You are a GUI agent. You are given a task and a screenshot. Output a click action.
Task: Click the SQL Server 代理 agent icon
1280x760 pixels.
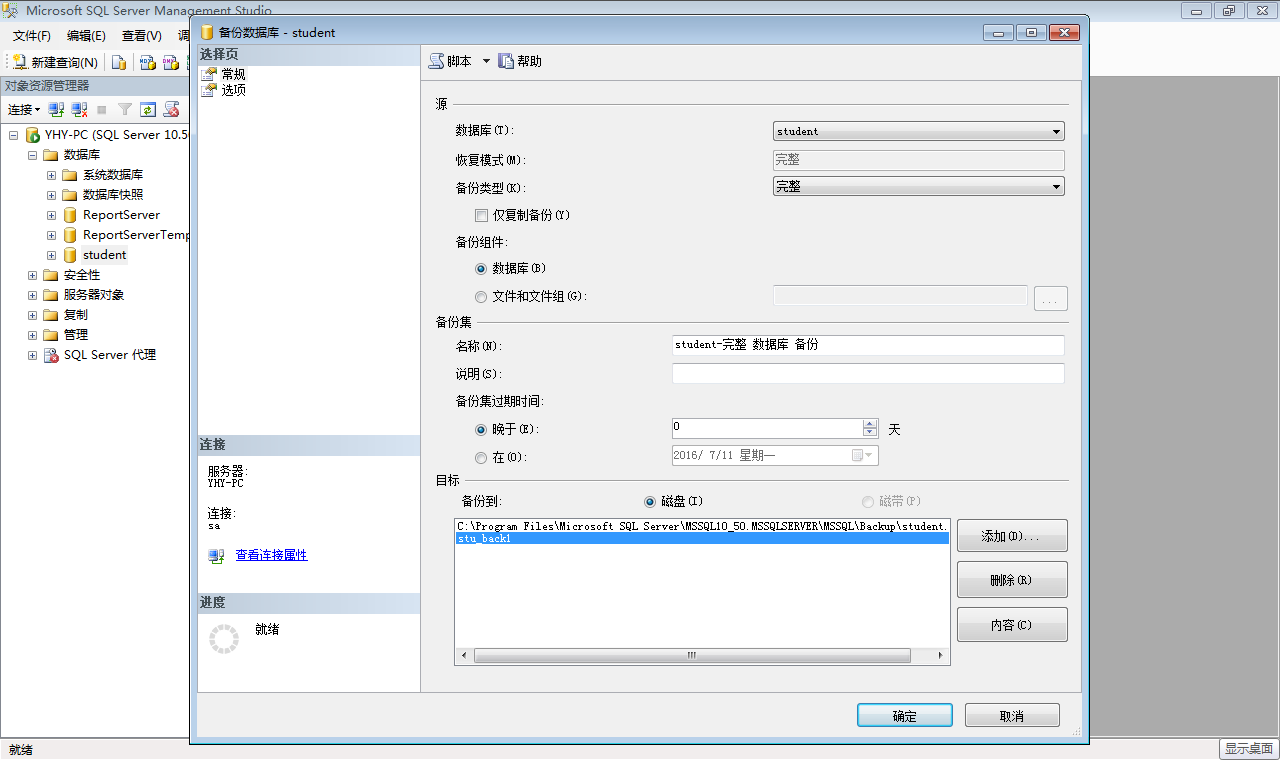point(51,355)
